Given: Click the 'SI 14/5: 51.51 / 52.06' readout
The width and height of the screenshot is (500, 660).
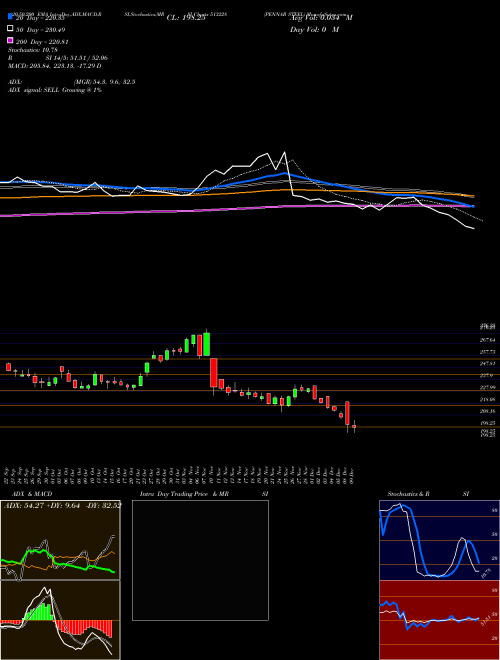Looking at the screenshot, I should click(76, 58).
